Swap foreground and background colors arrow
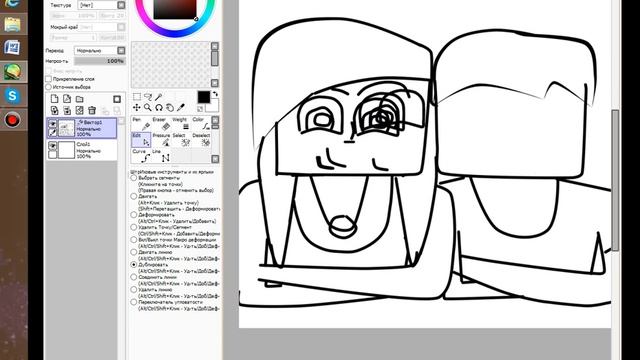Image resolution: width=640 pixels, height=360 pixels. click(215, 94)
